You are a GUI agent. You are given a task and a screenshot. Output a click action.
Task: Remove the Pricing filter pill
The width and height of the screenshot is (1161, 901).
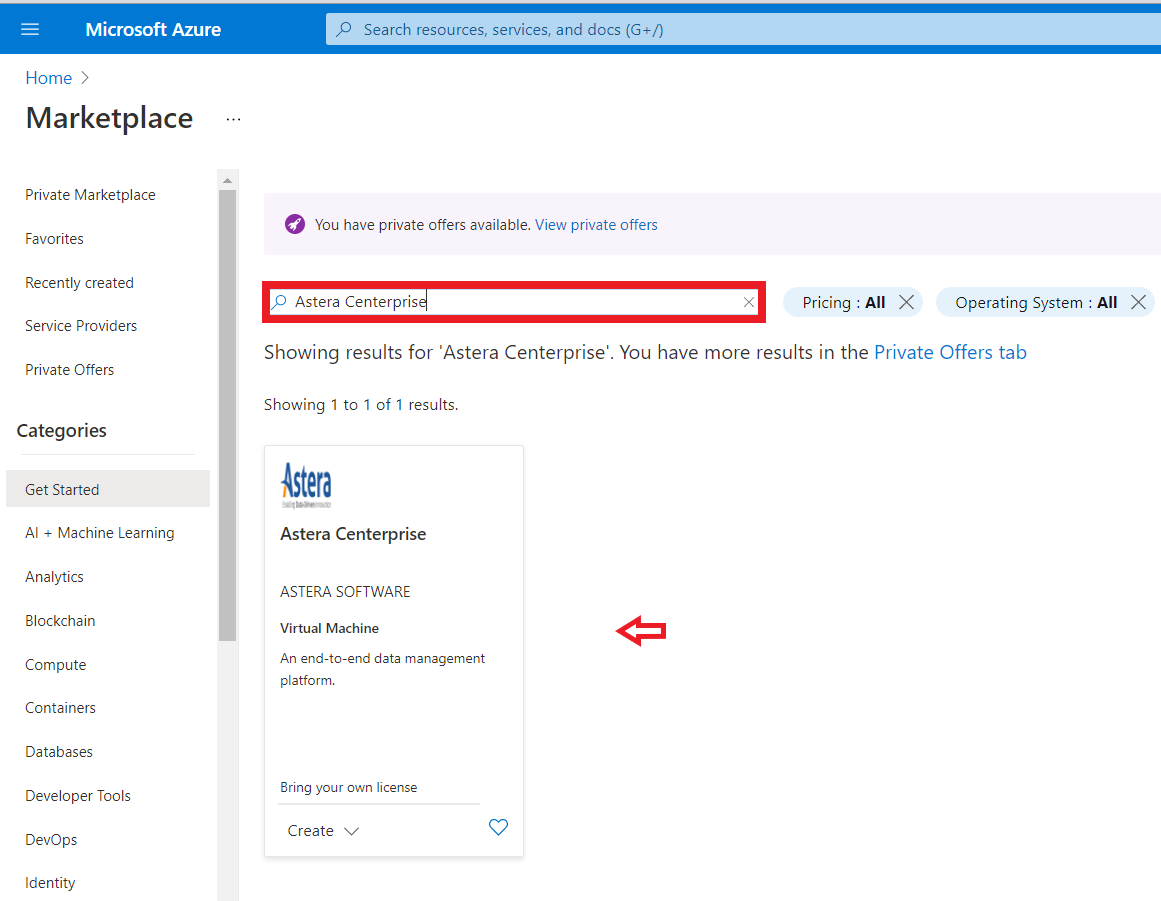[906, 302]
